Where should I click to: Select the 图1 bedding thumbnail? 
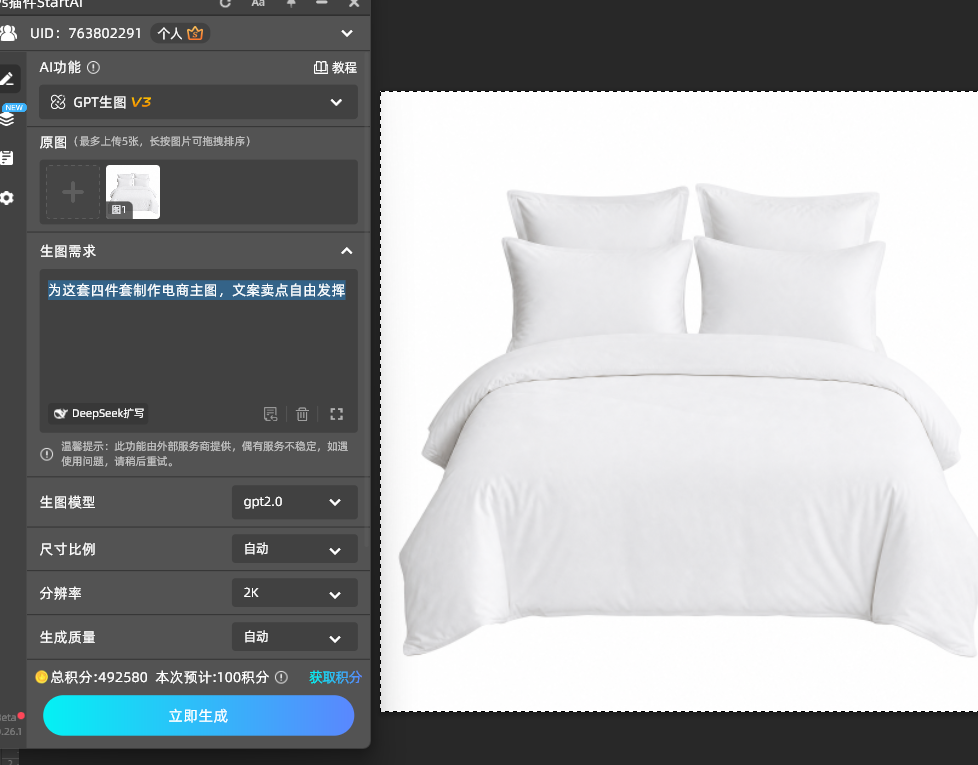coord(133,192)
